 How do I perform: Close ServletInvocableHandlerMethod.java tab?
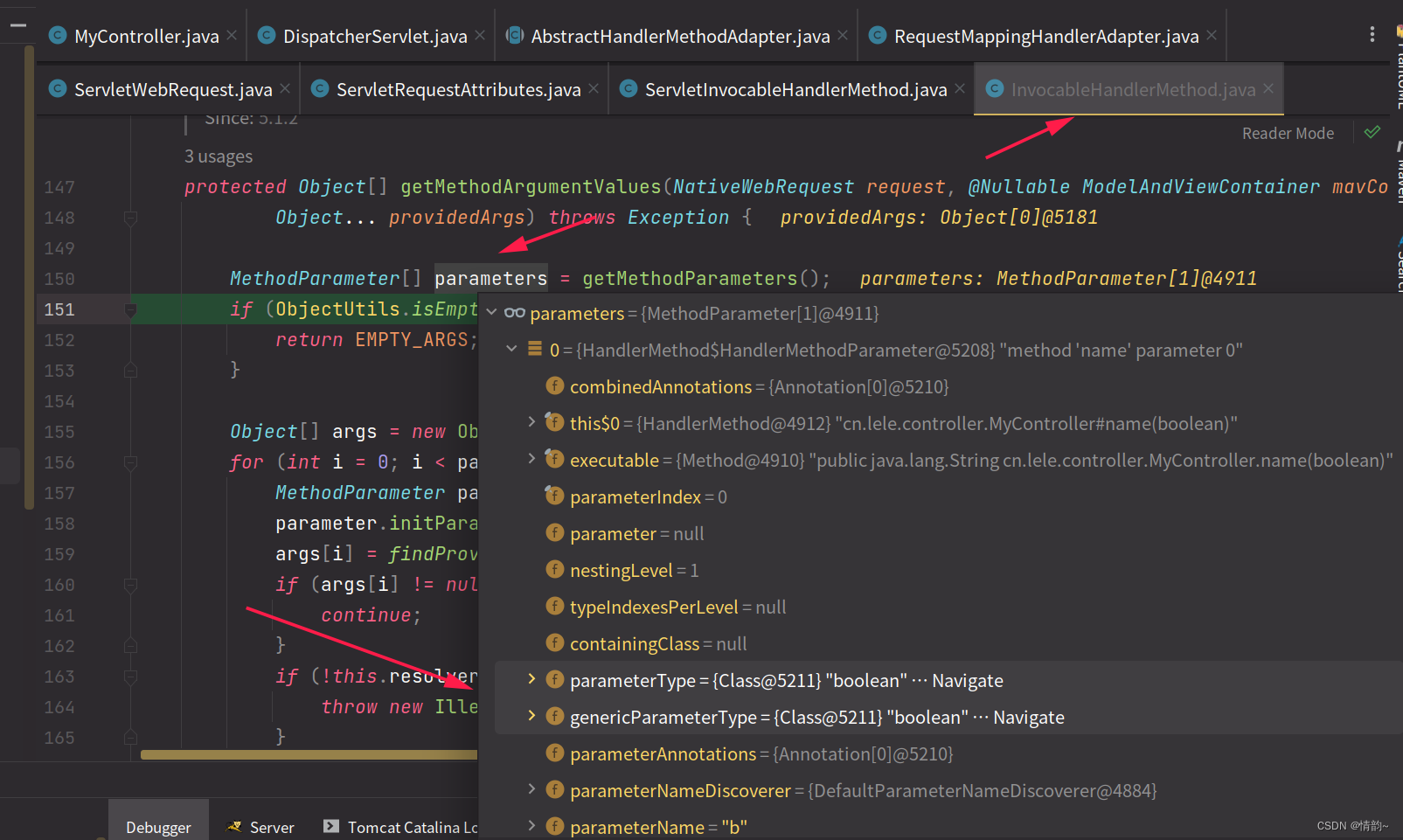point(960,88)
